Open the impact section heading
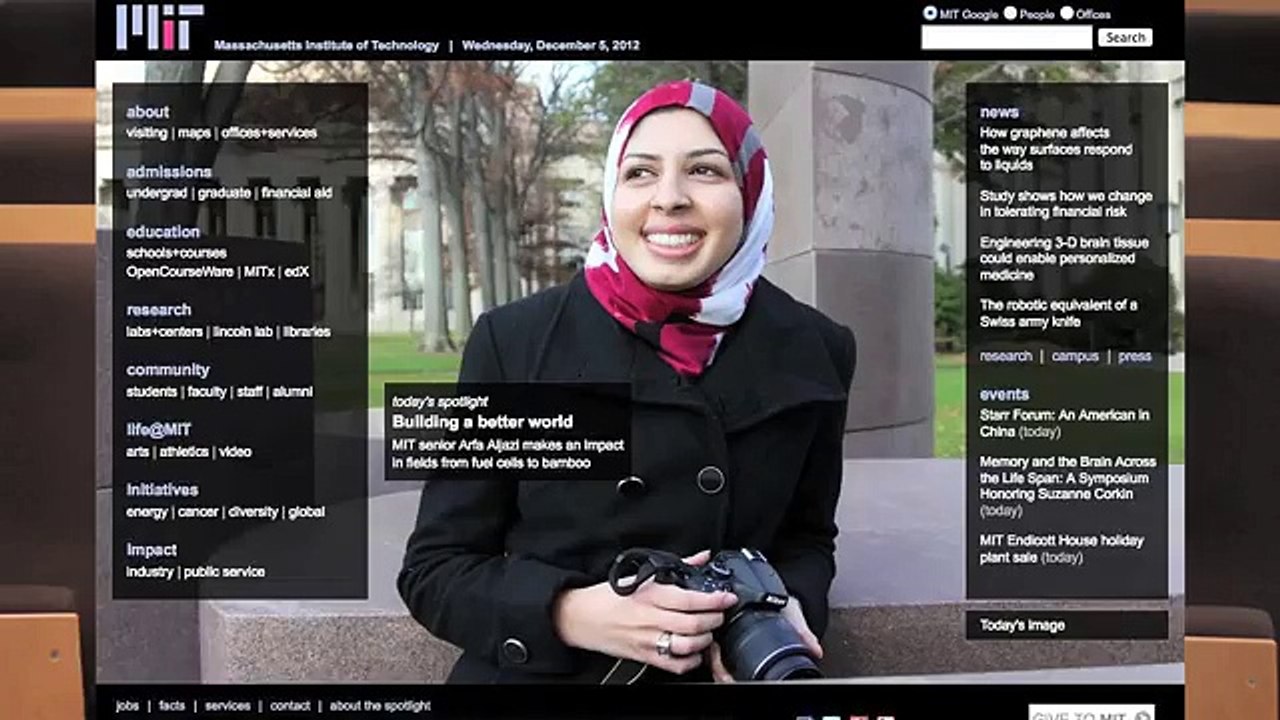This screenshot has height=720, width=1280. (x=152, y=550)
